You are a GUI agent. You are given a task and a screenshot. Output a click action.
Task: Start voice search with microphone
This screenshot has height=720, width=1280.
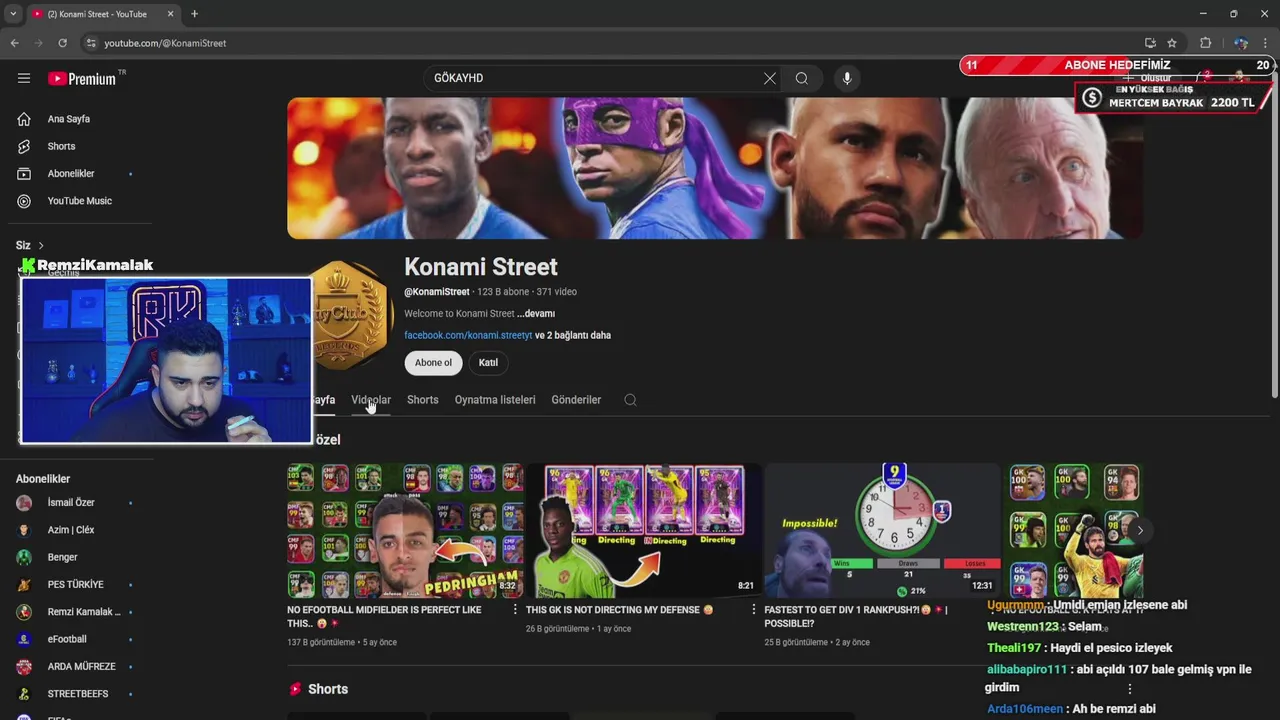click(847, 78)
